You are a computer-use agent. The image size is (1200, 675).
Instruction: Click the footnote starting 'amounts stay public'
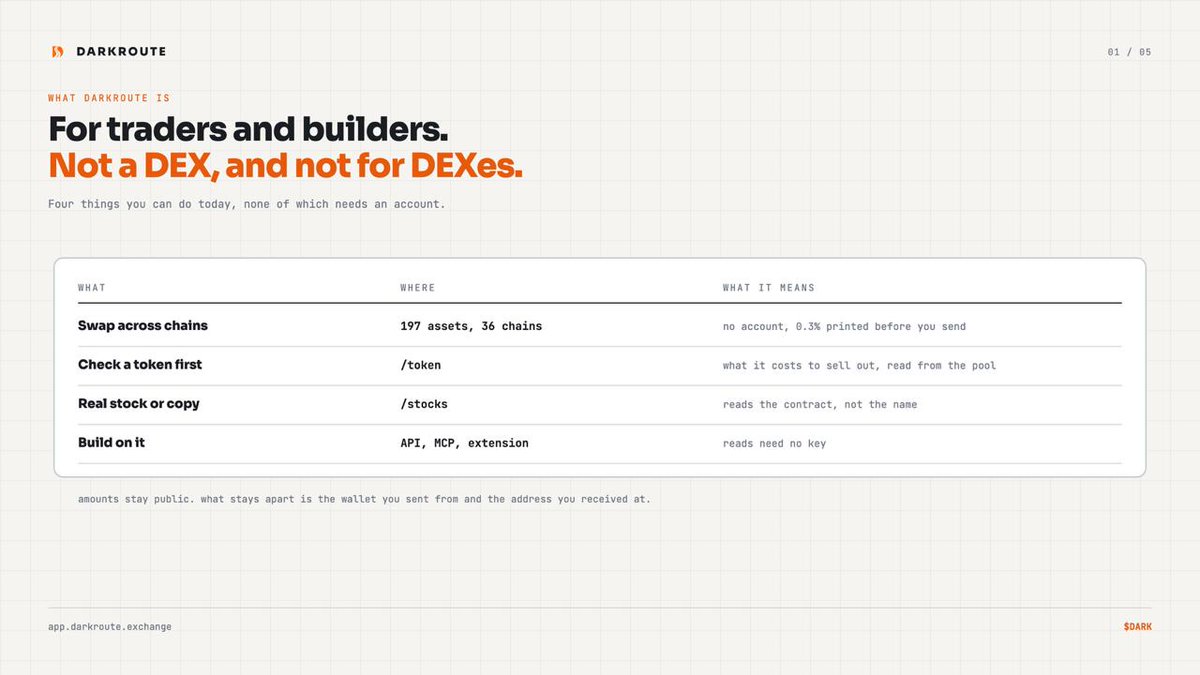tap(364, 498)
